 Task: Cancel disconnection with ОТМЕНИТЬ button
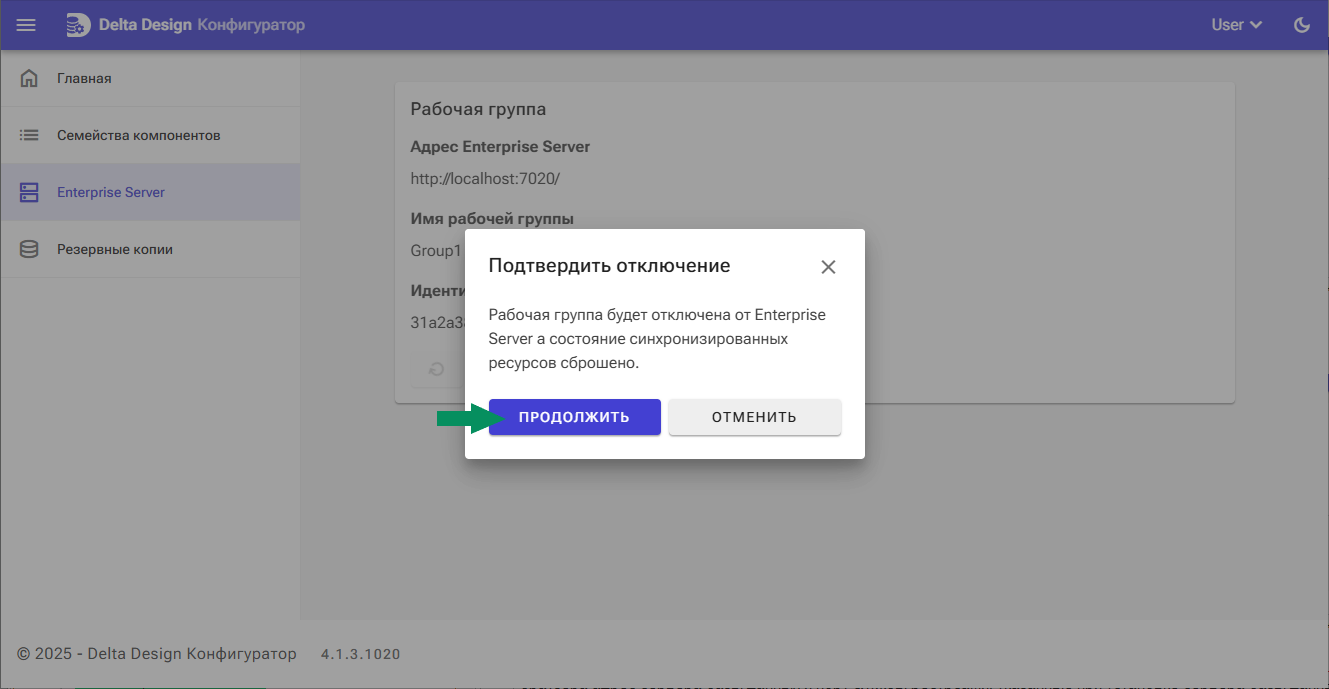tap(755, 417)
